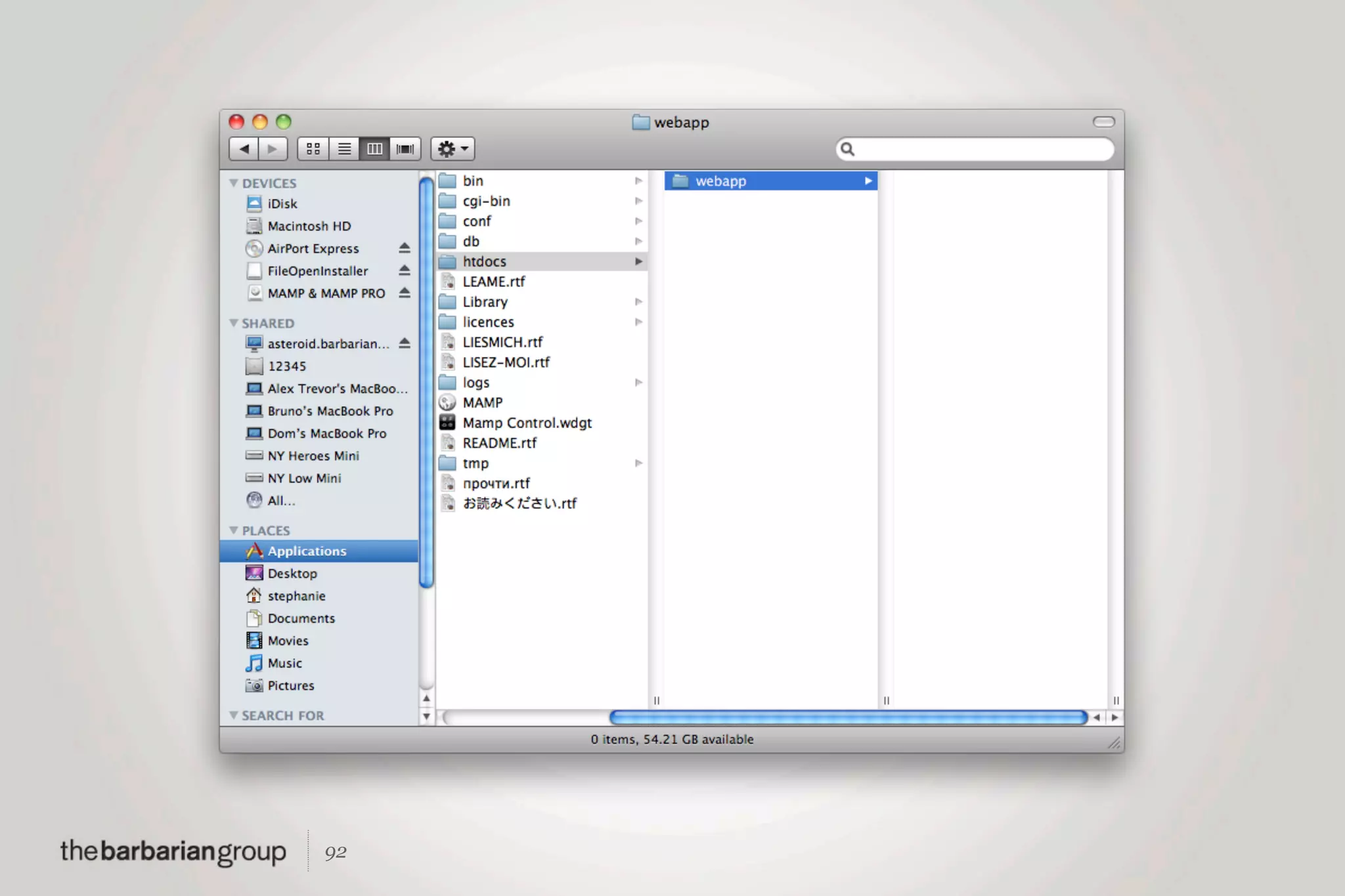
Task: Switch to icon view mode
Action: pyautogui.click(x=313, y=149)
